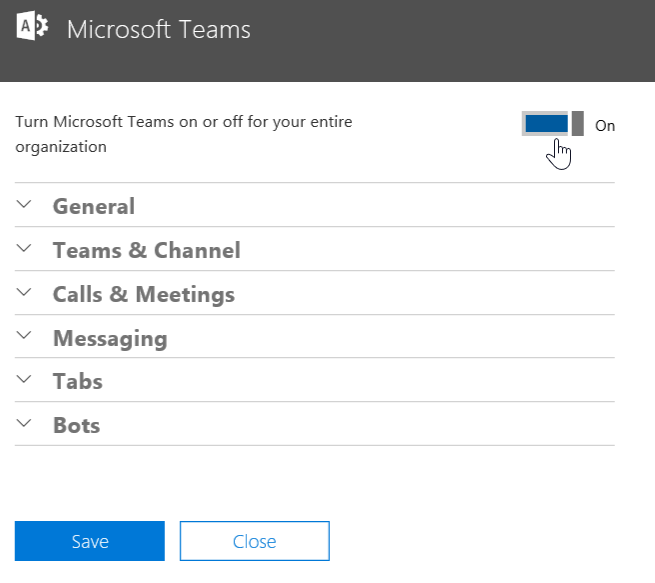The height and width of the screenshot is (583, 655).
Task: Click the Microsoft Teams title text
Action: (159, 30)
